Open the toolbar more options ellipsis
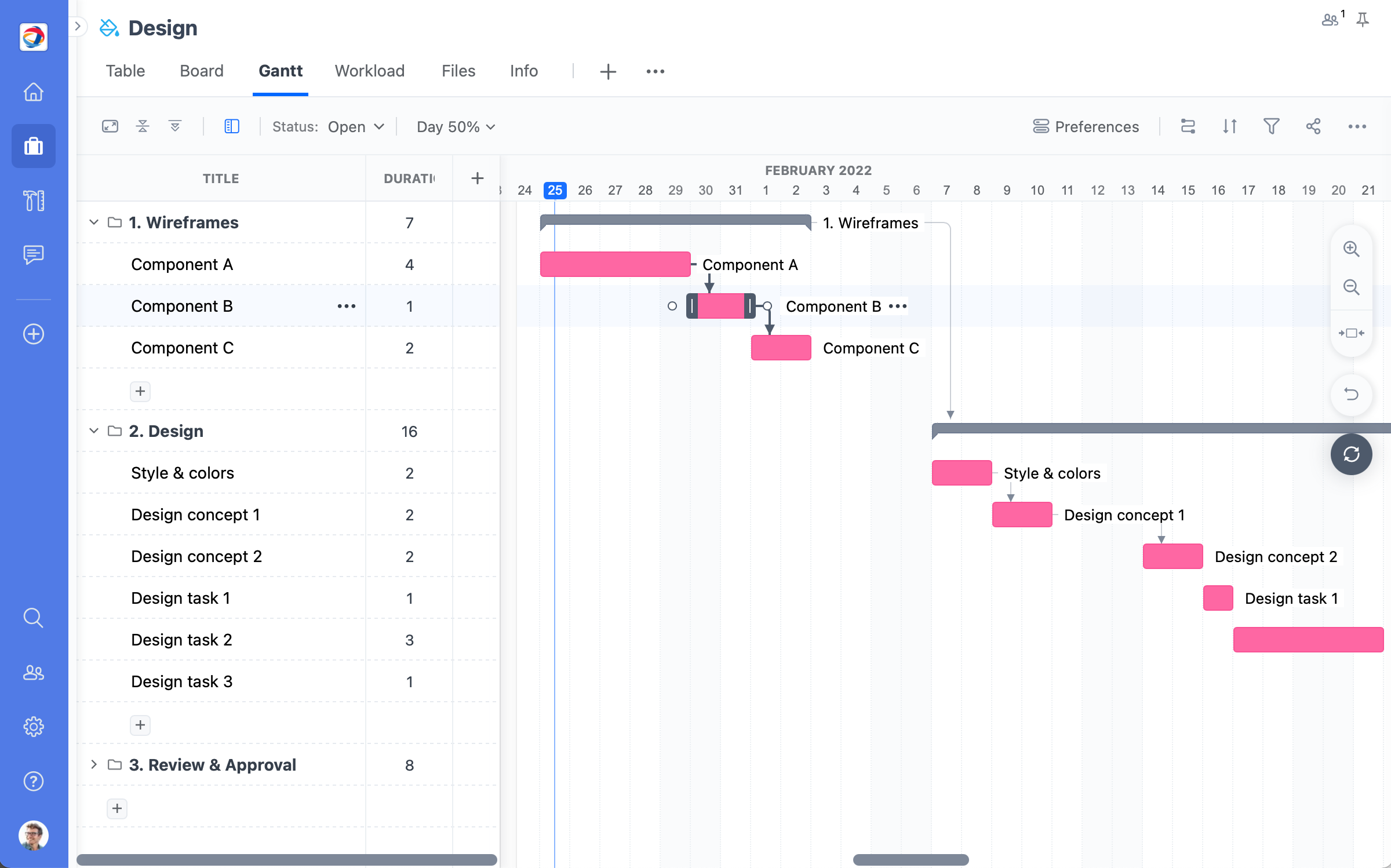This screenshot has width=1391, height=868. pyautogui.click(x=1357, y=126)
